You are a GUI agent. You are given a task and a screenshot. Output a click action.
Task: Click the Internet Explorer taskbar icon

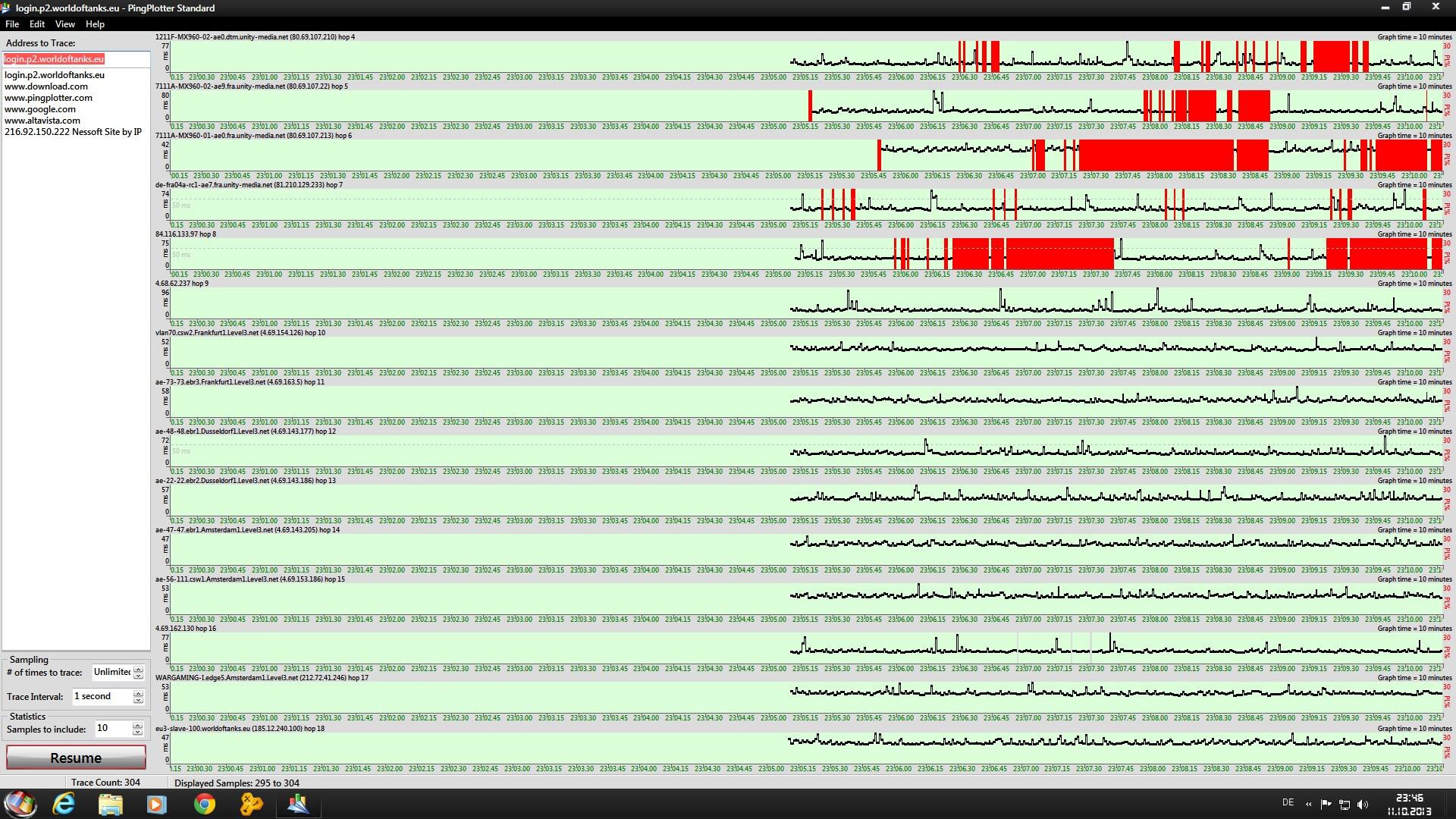[64, 804]
